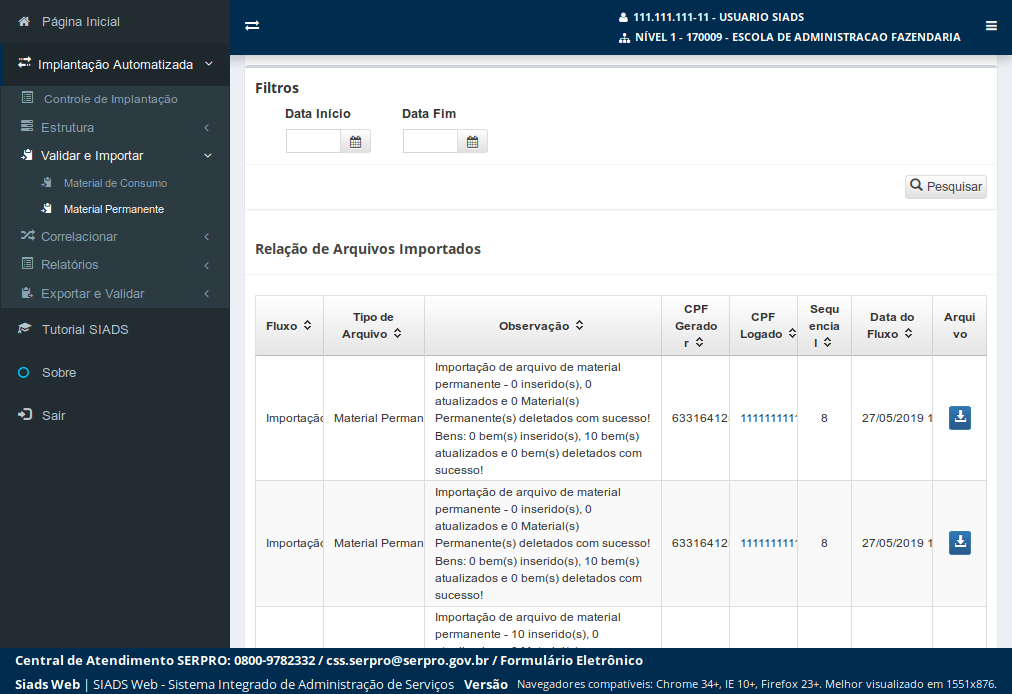Download file from second Importação row
The image size is (1012, 694).
coord(960,543)
